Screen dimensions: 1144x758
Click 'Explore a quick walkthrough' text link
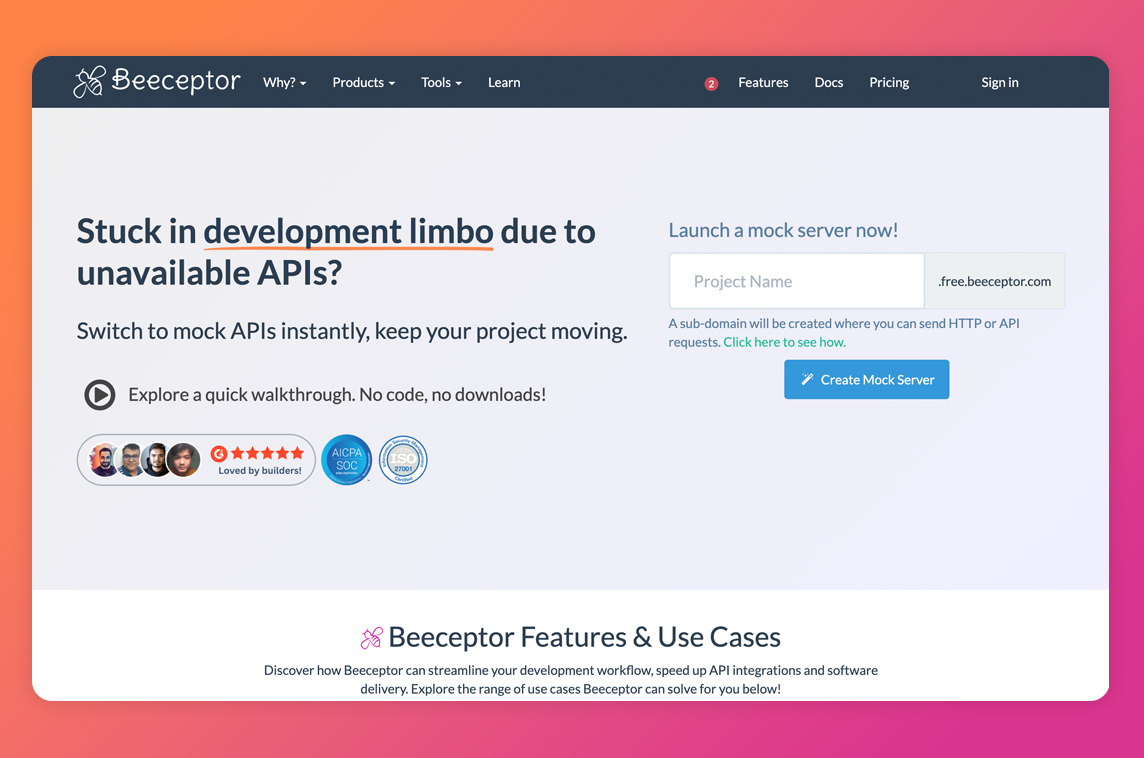pyautogui.click(x=337, y=395)
